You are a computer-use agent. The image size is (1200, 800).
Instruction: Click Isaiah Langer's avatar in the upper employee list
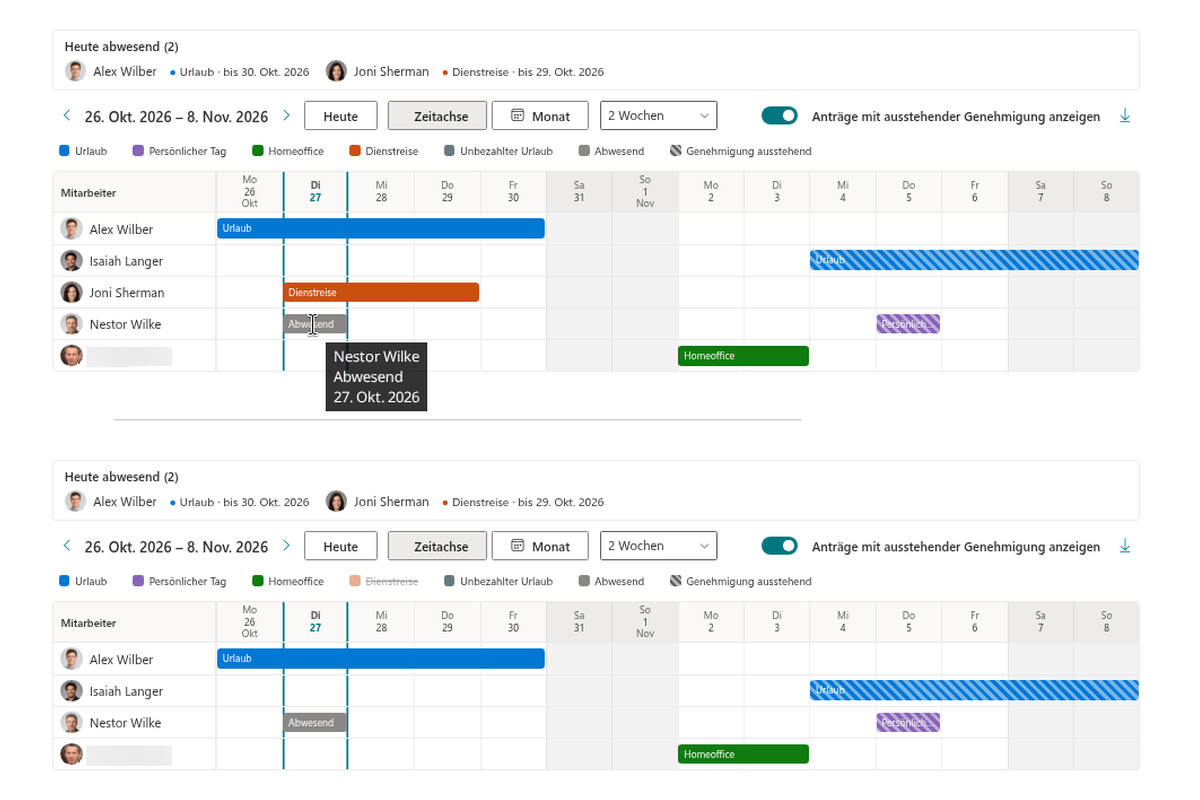(x=71, y=261)
